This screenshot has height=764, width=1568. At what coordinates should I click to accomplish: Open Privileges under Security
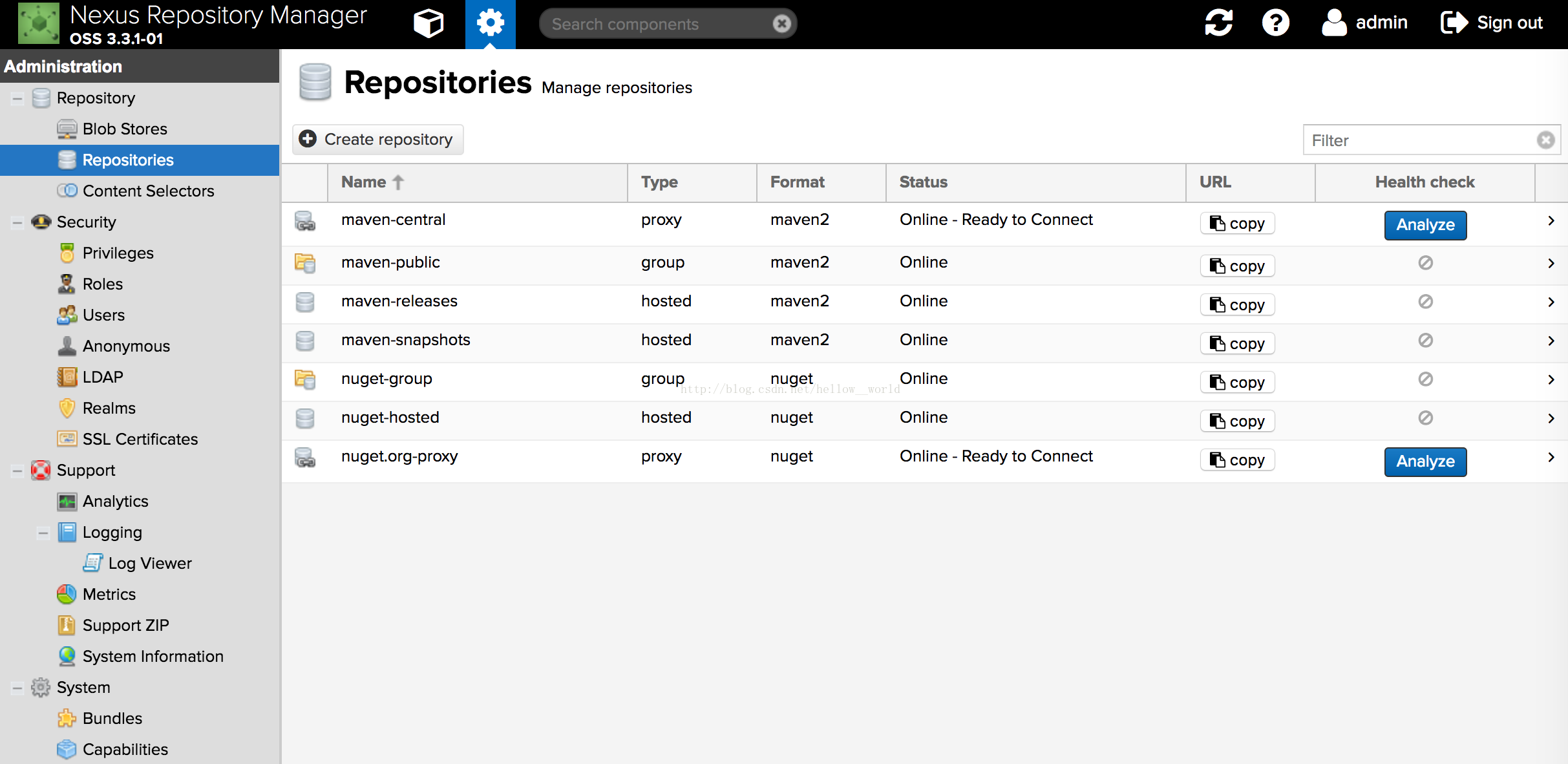pos(118,253)
